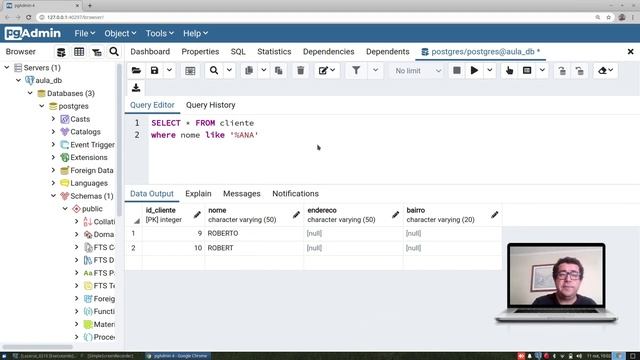Screen dimensions: 640x360
Task: Click Filtered Rows icon in Browser panel
Action: (x=97, y=52)
